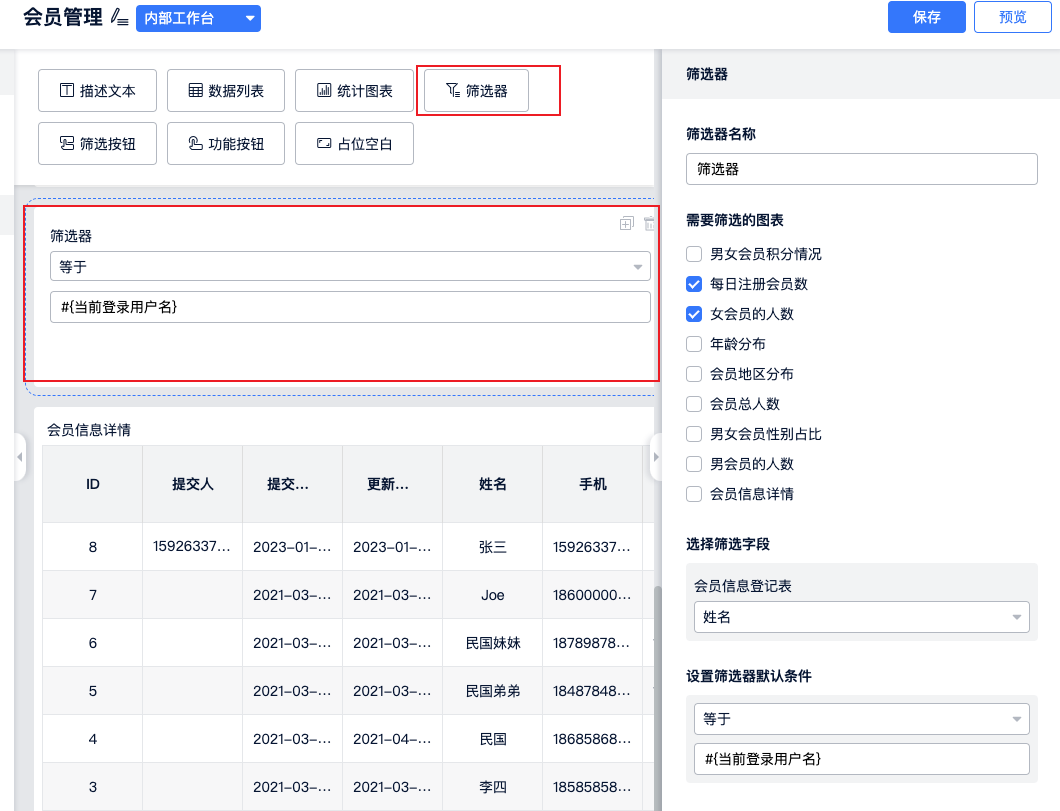
Task: Duplicate the filter widget via copy icon
Action: point(627,224)
